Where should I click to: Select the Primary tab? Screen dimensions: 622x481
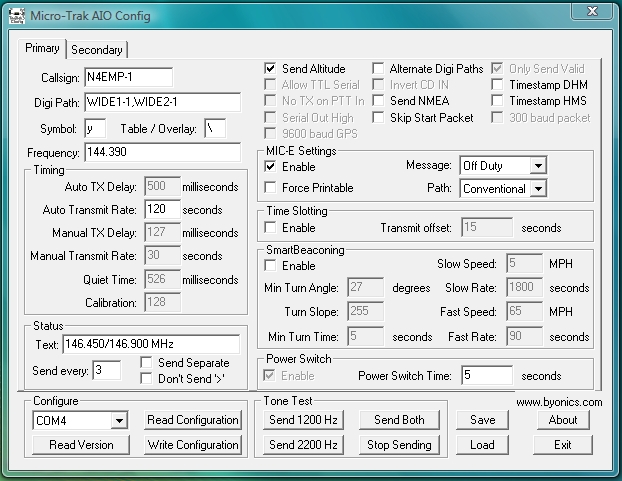tap(43, 49)
